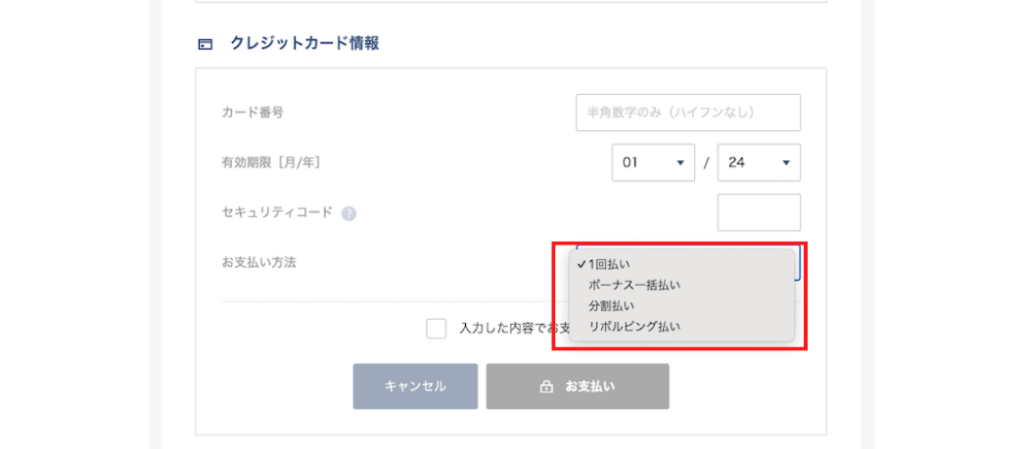Choose リボルビング払い from the dropdown list
1024x449 pixels.
click(x=634, y=326)
